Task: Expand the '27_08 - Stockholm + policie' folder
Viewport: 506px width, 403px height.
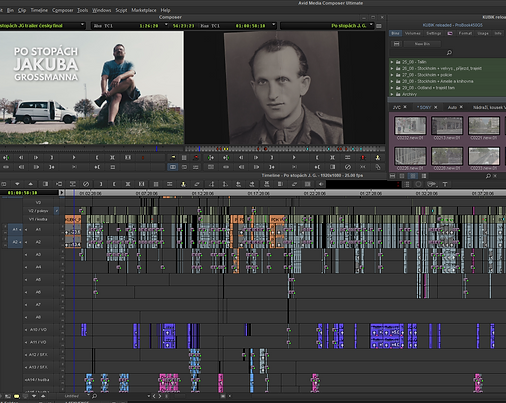Action: (x=392, y=75)
